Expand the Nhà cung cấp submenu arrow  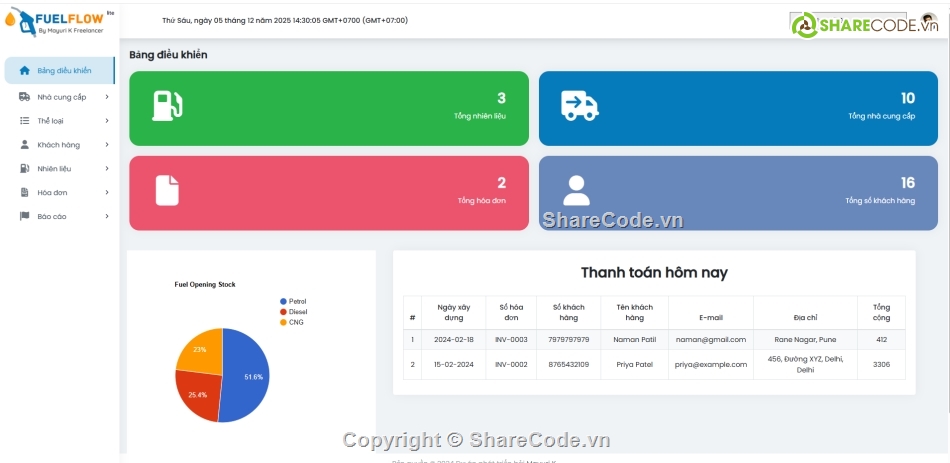(x=107, y=97)
